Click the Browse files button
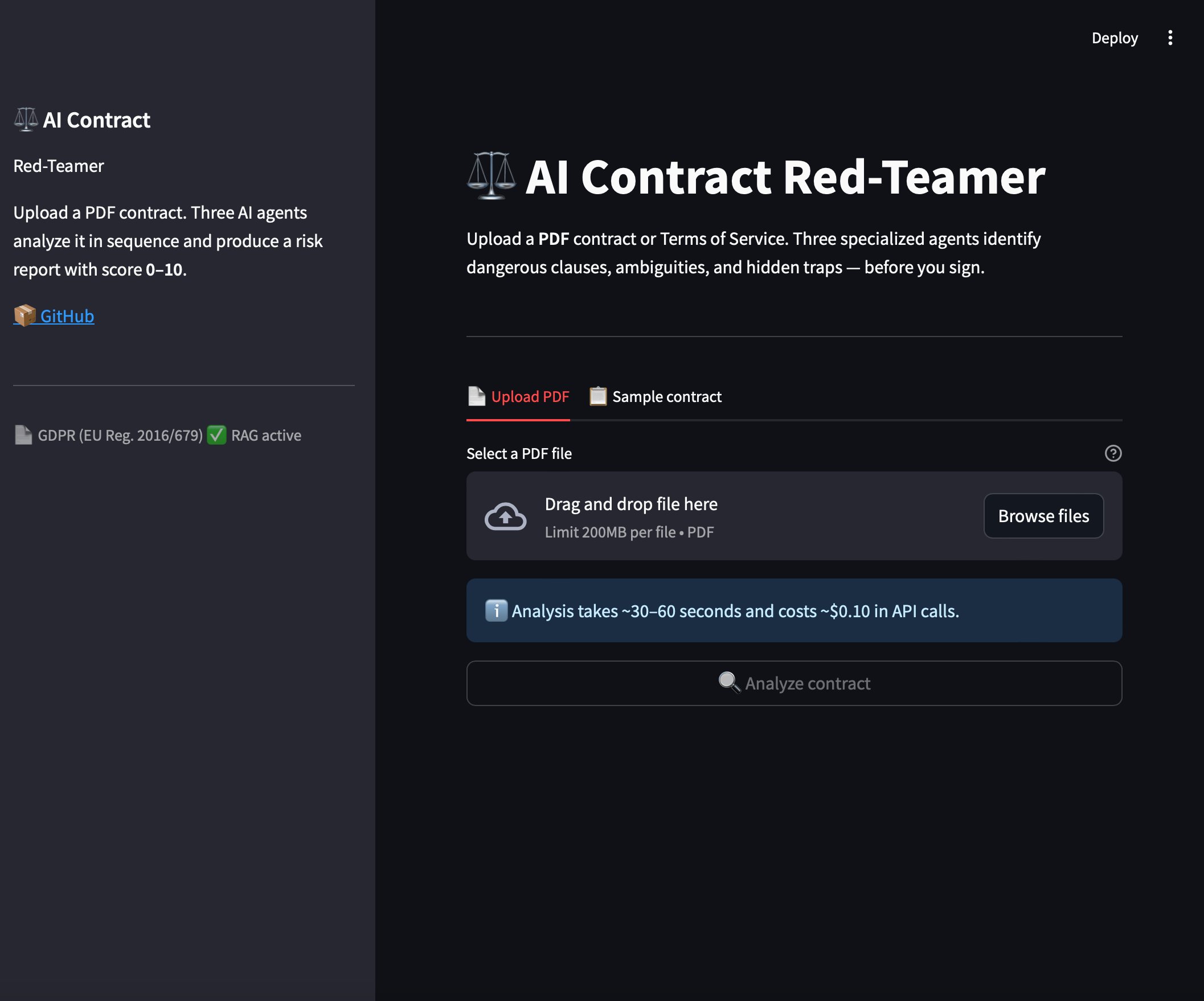 pos(1043,515)
